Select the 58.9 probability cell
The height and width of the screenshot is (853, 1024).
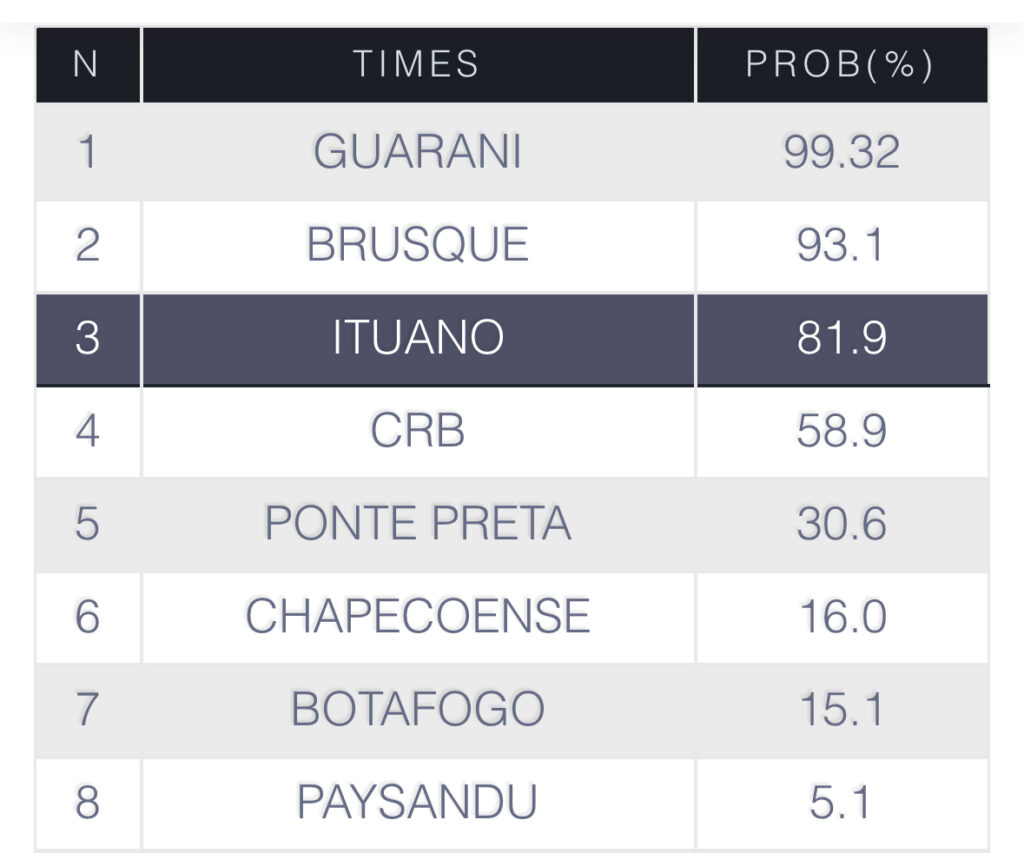pos(841,431)
